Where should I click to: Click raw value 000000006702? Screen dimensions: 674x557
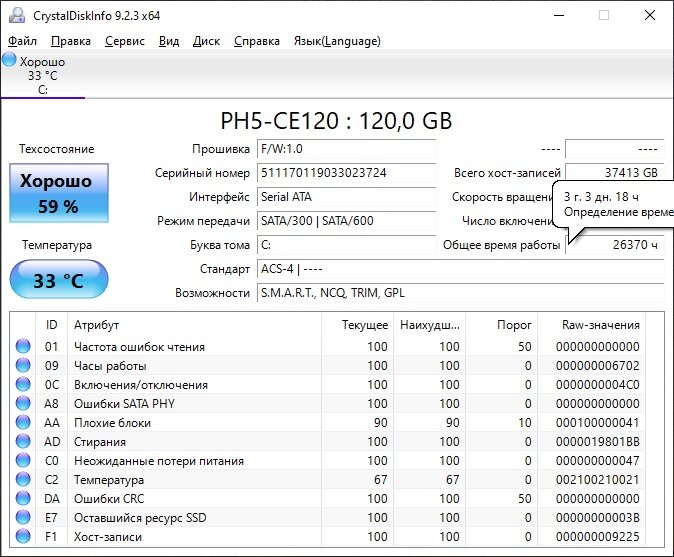tap(597, 366)
